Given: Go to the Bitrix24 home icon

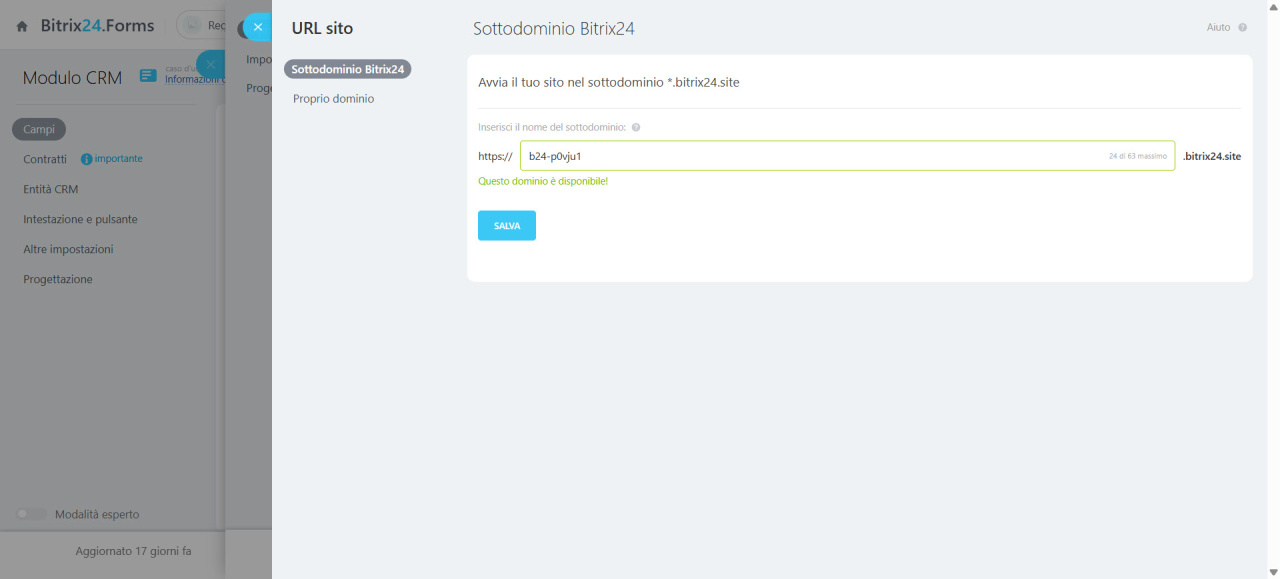Looking at the screenshot, I should (x=22, y=27).
